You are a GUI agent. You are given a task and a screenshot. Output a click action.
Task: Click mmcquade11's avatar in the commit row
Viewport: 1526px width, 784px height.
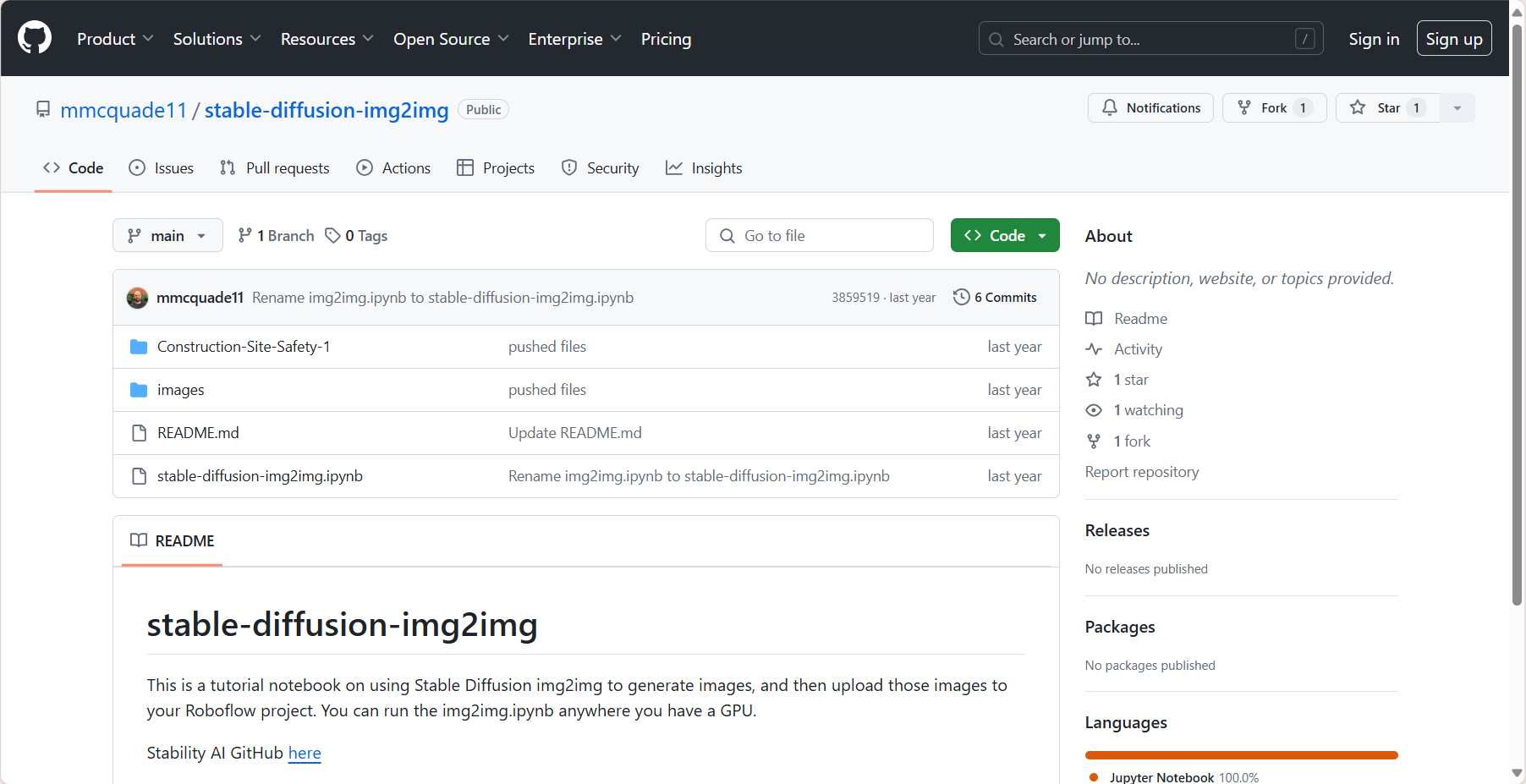(x=137, y=298)
